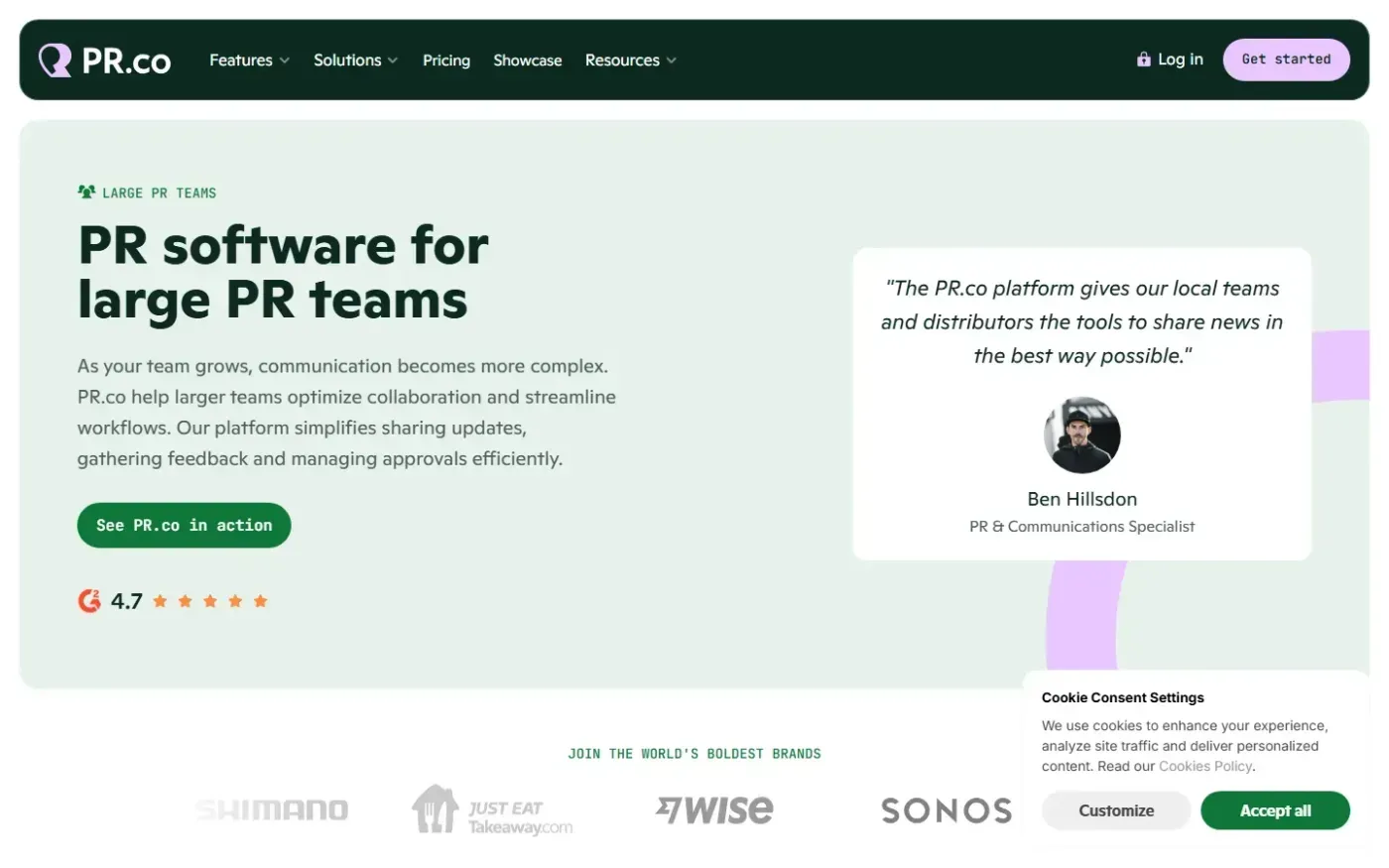
Task: Expand the Resources chevron arrow
Action: pyautogui.click(x=672, y=61)
